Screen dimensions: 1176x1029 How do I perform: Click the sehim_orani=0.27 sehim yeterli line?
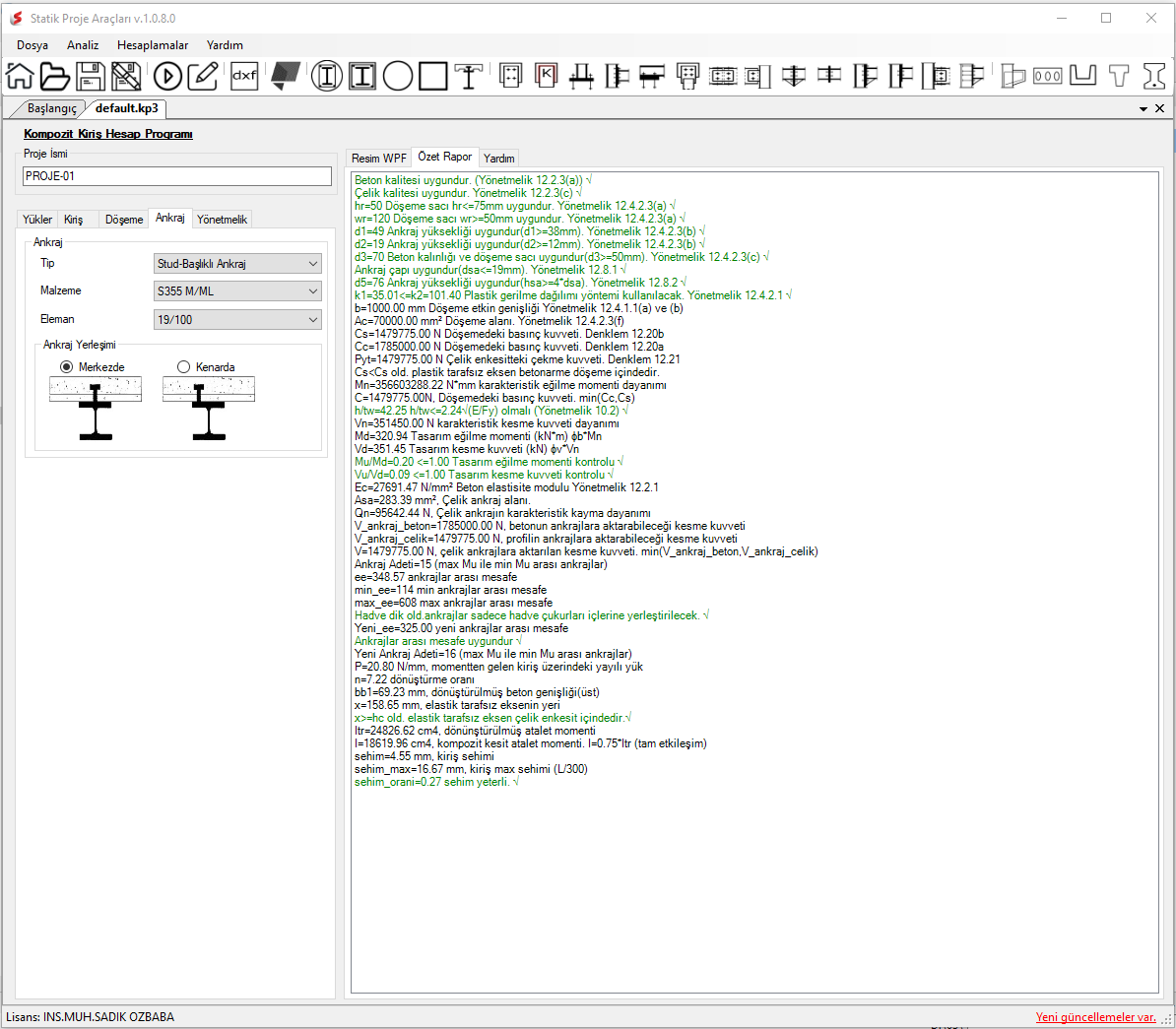point(436,782)
